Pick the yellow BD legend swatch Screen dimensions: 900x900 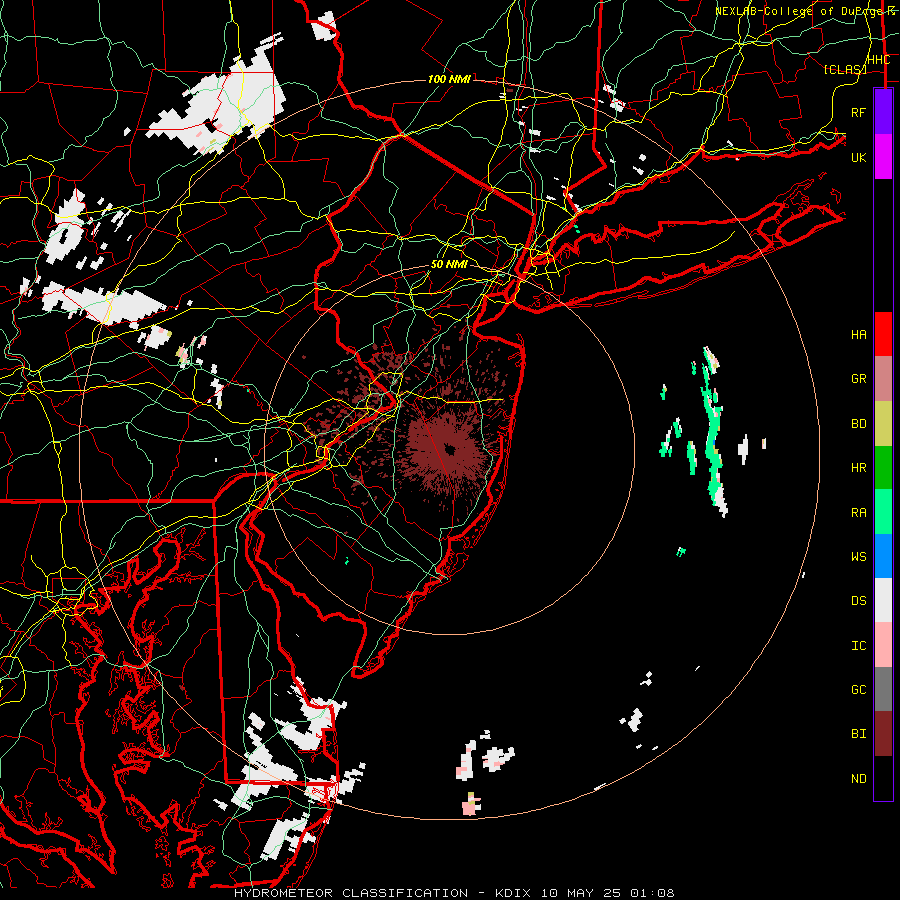[883, 424]
